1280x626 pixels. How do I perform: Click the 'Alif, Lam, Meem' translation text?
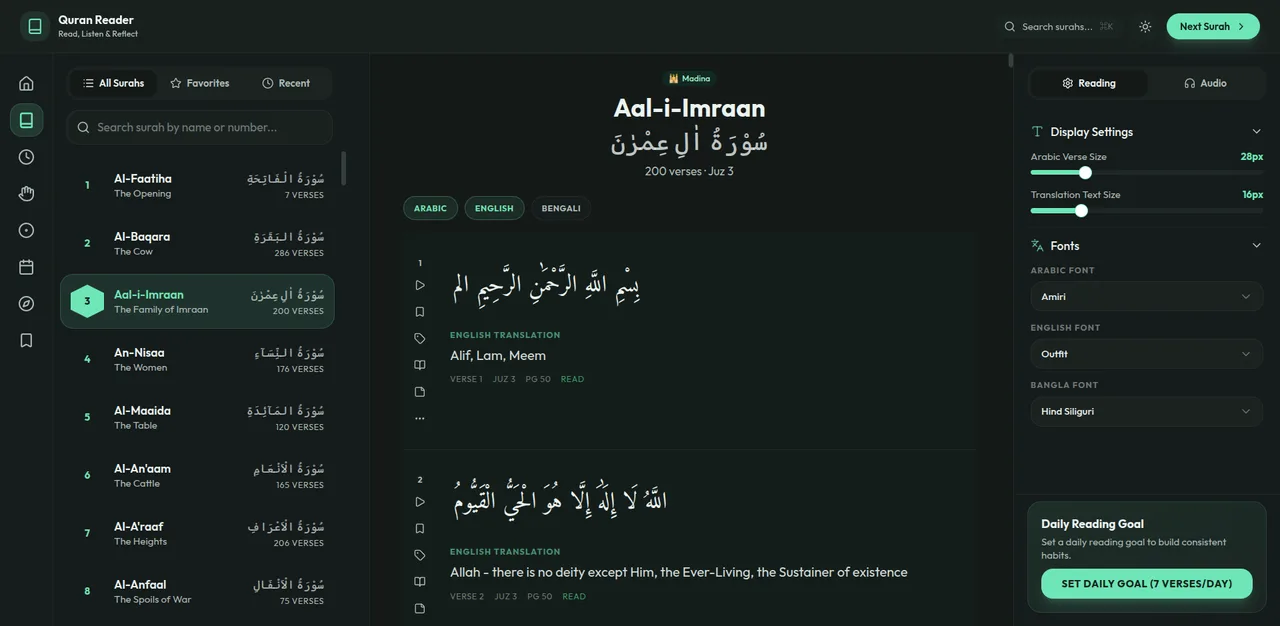[498, 356]
